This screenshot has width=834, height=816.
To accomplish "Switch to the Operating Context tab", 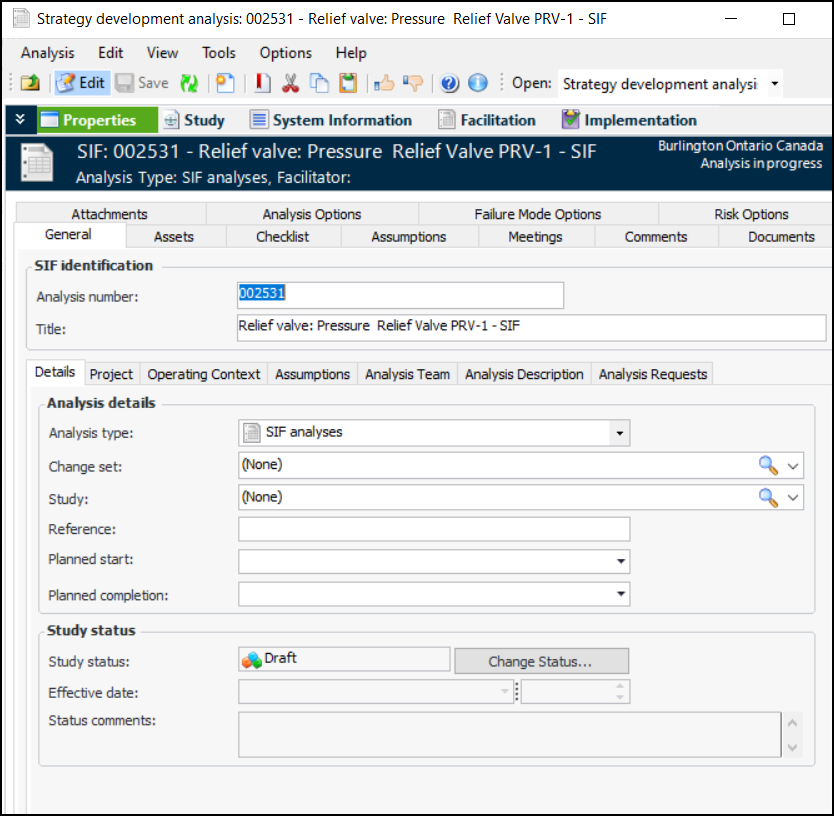I will pos(204,374).
